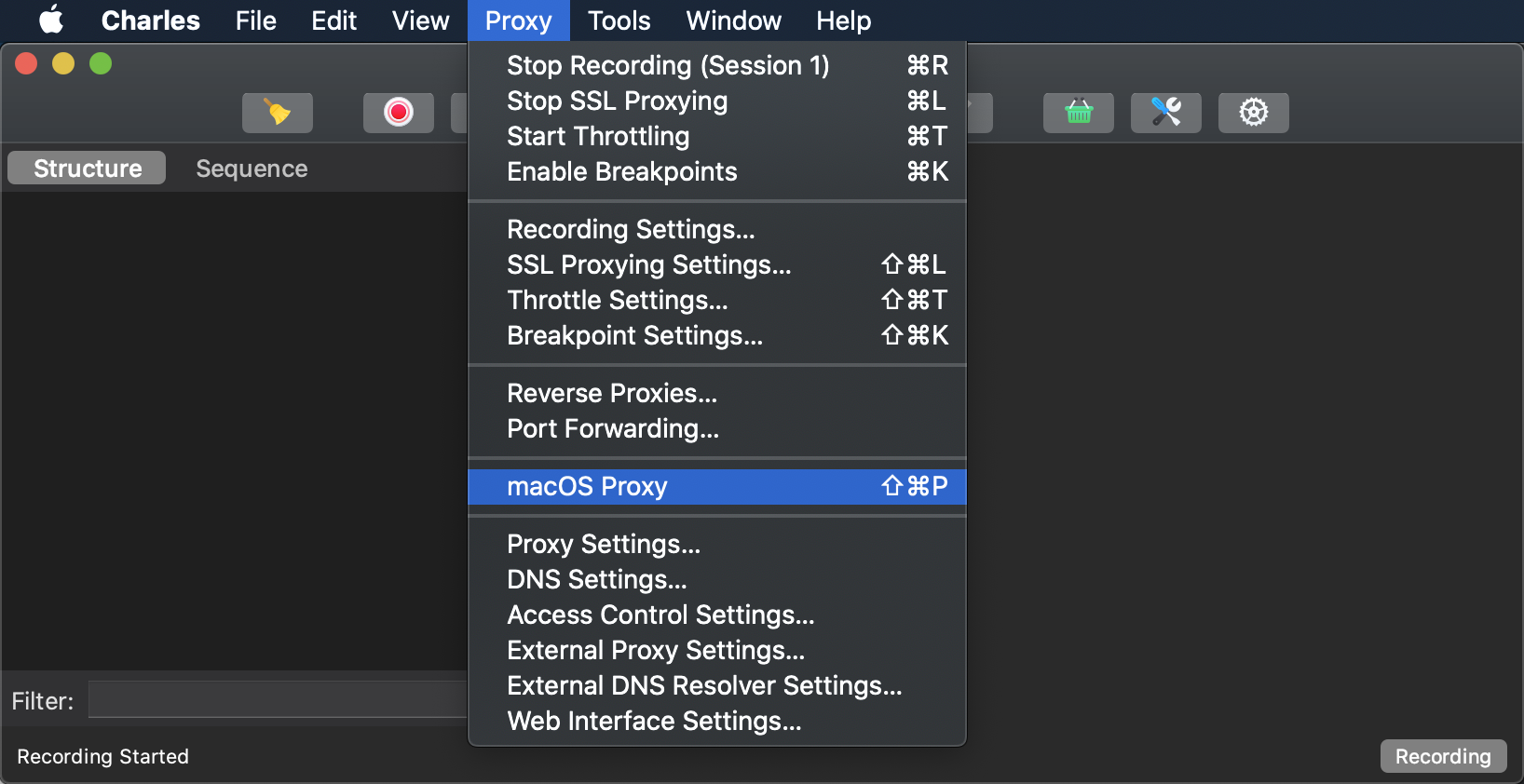Click the Filter input field
Screen dimensions: 1524x784
278,699
